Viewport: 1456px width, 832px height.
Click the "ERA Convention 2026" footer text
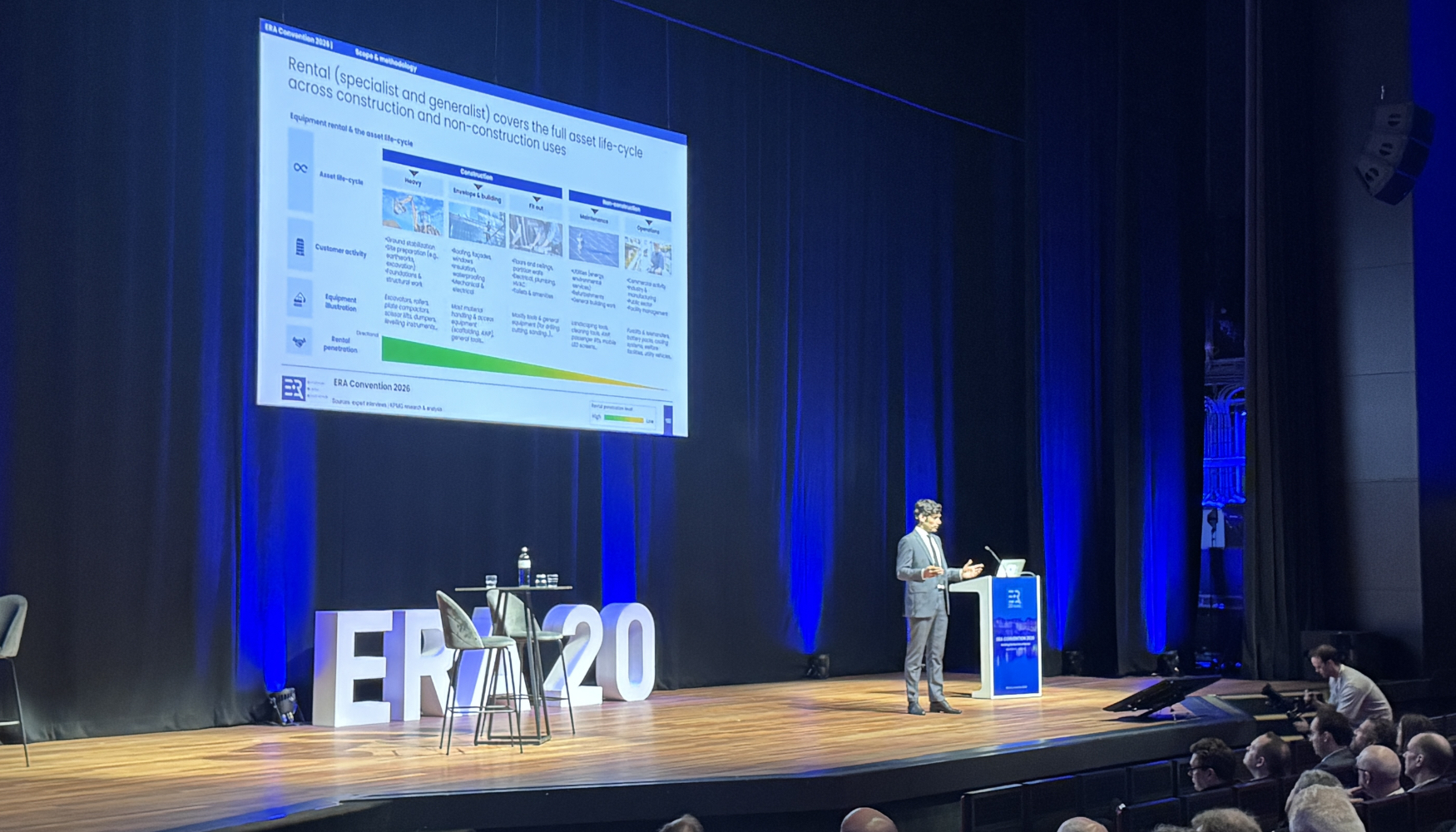click(x=371, y=386)
